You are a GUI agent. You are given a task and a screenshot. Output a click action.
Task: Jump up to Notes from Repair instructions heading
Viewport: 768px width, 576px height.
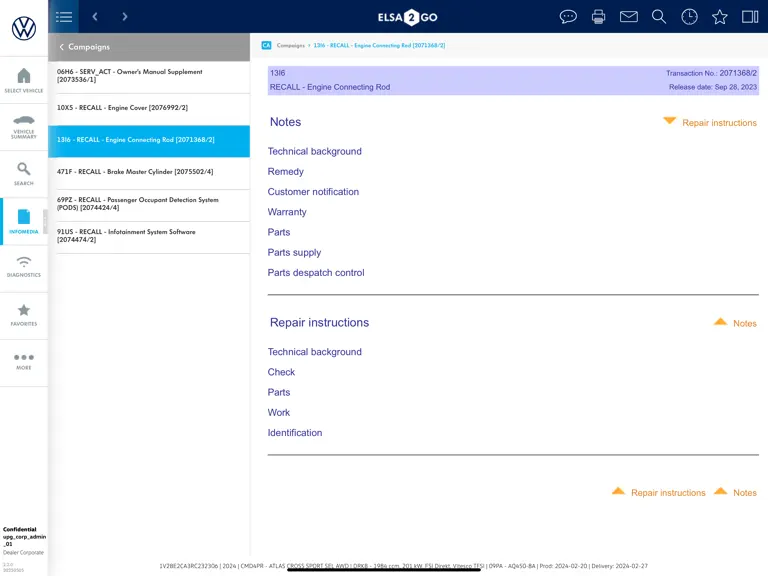tap(735, 323)
